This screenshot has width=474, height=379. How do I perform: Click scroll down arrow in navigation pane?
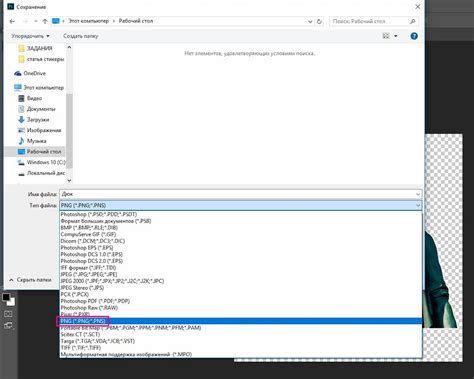tap(69, 180)
